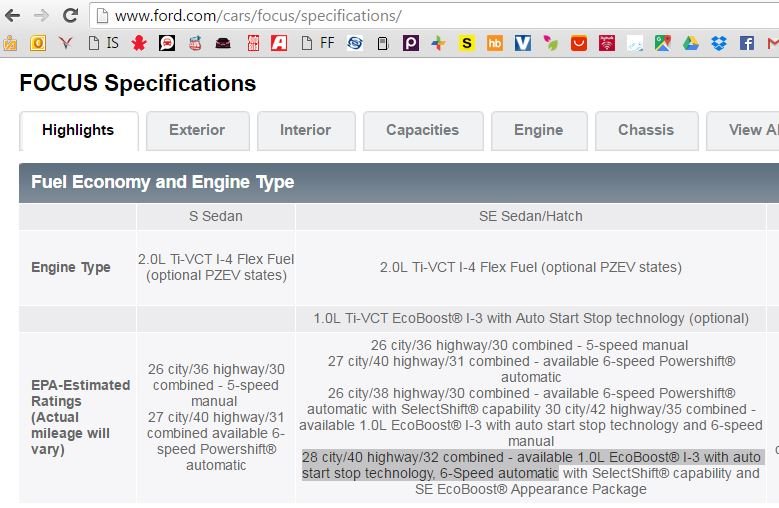The image size is (779, 508).
Task: Click the SE Sedan/Hatch column header
Action: tap(531, 217)
